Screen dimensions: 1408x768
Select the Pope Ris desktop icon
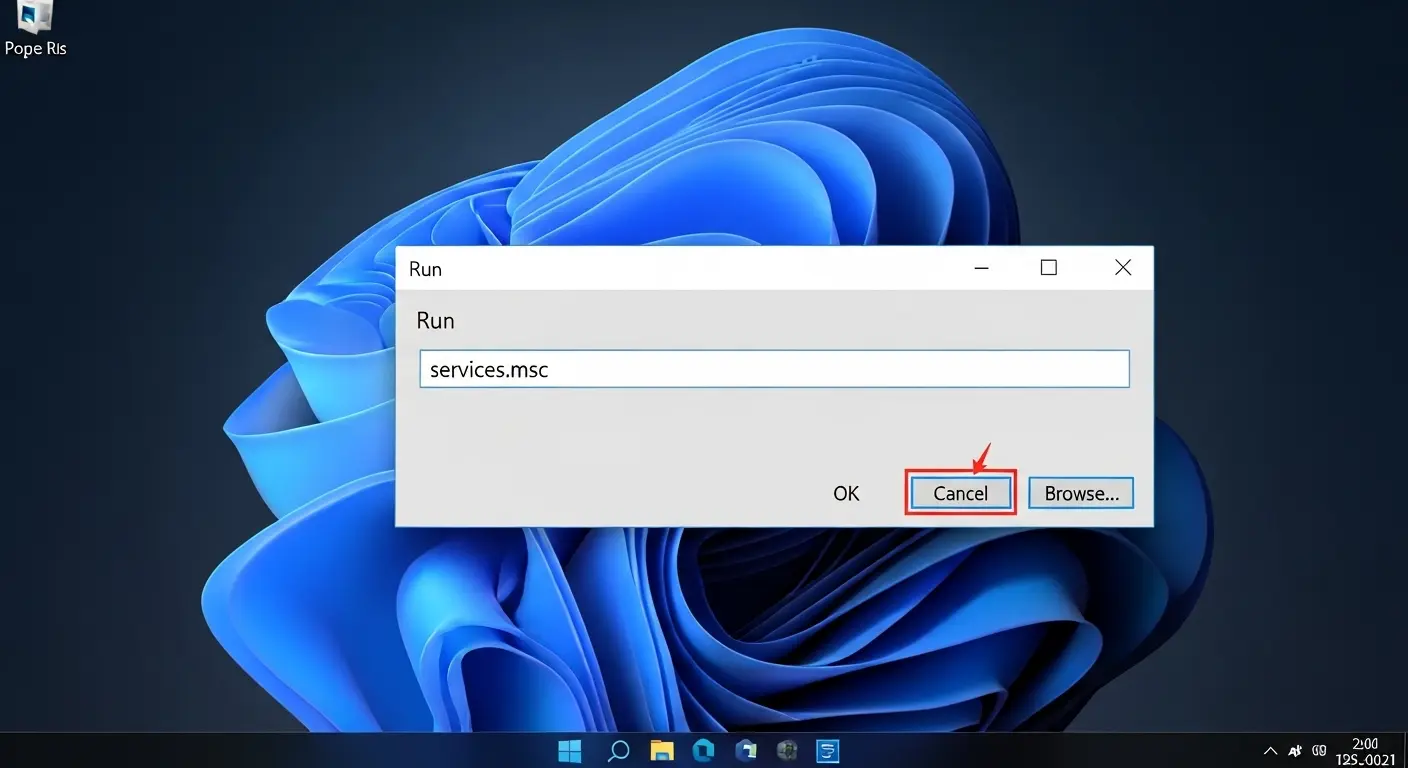(36, 29)
